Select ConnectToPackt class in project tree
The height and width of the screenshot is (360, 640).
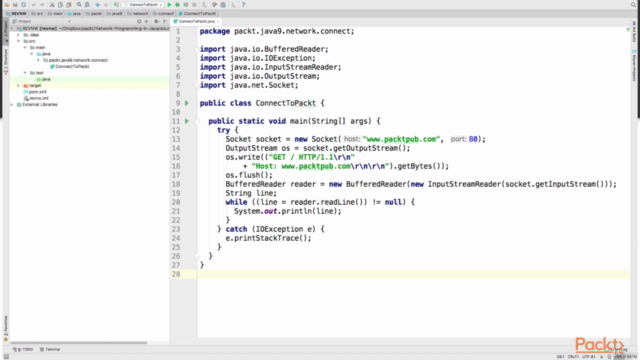[69, 67]
